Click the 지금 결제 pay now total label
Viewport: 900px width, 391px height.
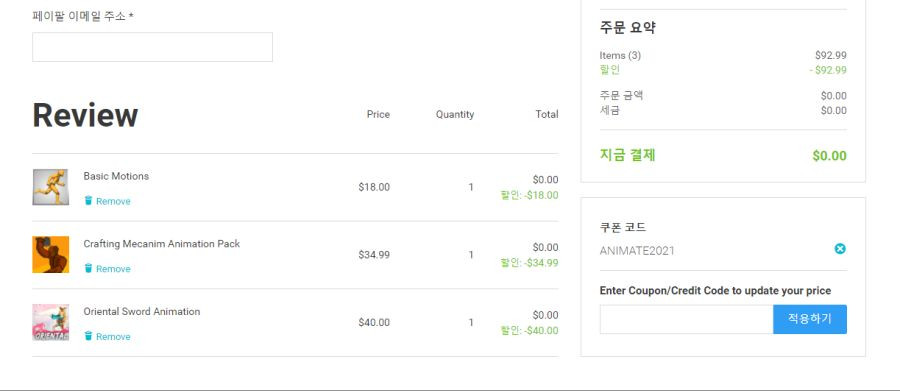click(x=627, y=155)
